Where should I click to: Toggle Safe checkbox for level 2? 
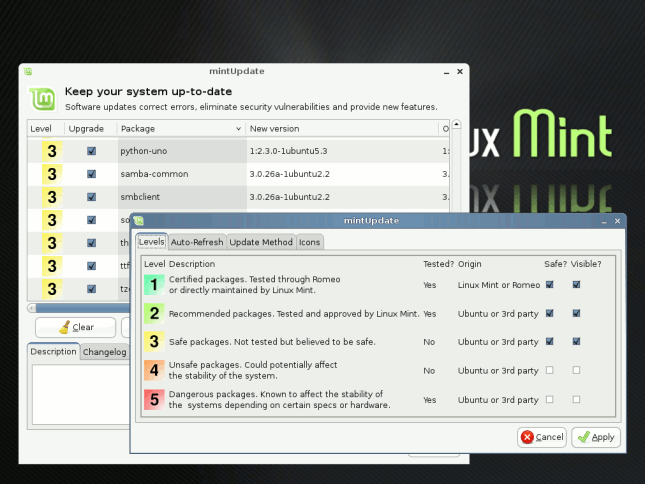tap(550, 313)
